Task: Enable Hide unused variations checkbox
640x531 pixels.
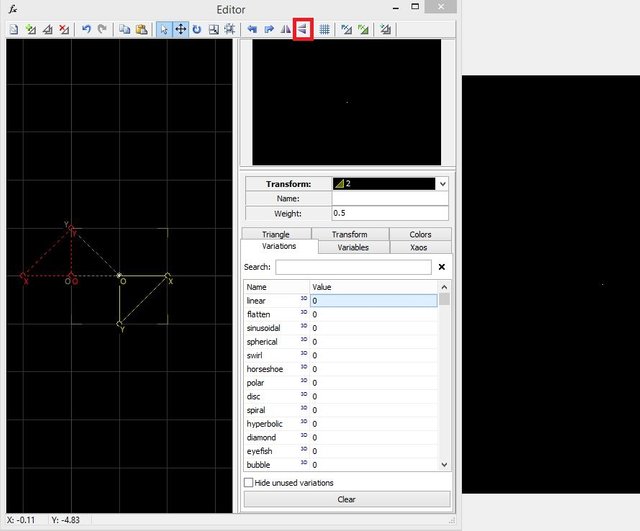Action: coord(249,482)
